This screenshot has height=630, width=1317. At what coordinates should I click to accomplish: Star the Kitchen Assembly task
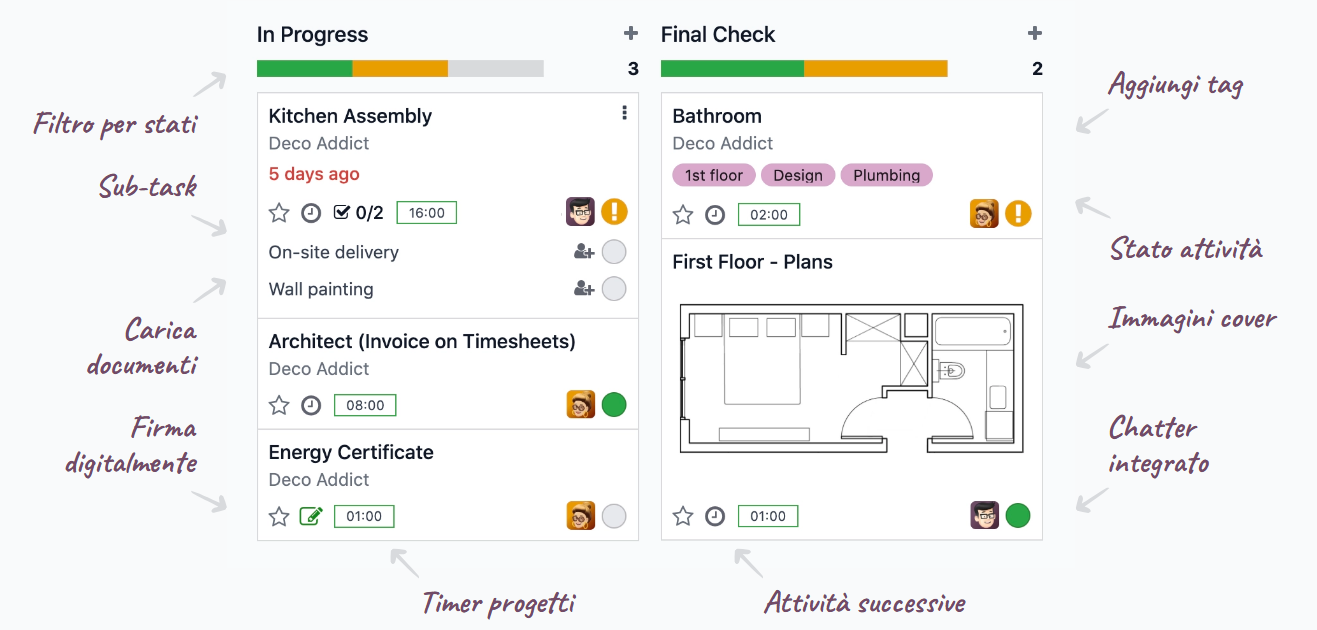click(279, 213)
